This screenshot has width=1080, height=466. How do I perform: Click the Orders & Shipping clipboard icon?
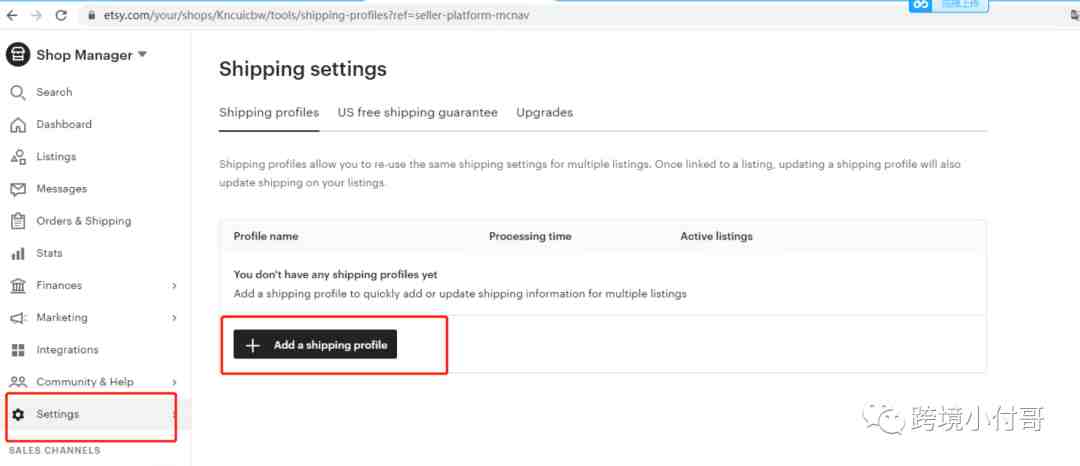[18, 222]
